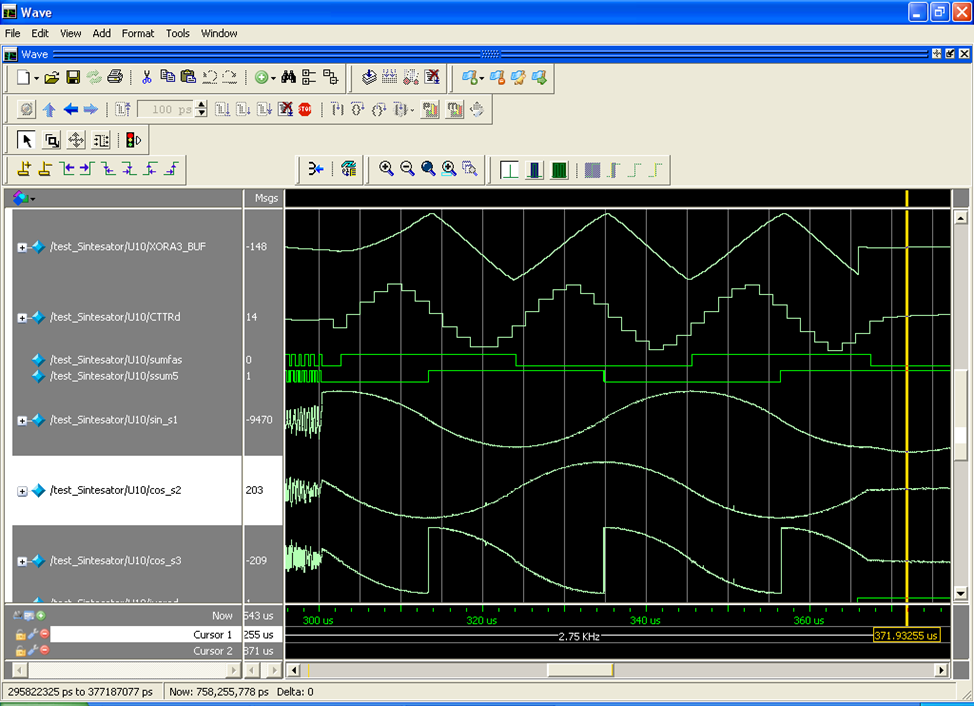Click the 371.93255 us cursor time tag
974x706 pixels.
click(x=906, y=635)
